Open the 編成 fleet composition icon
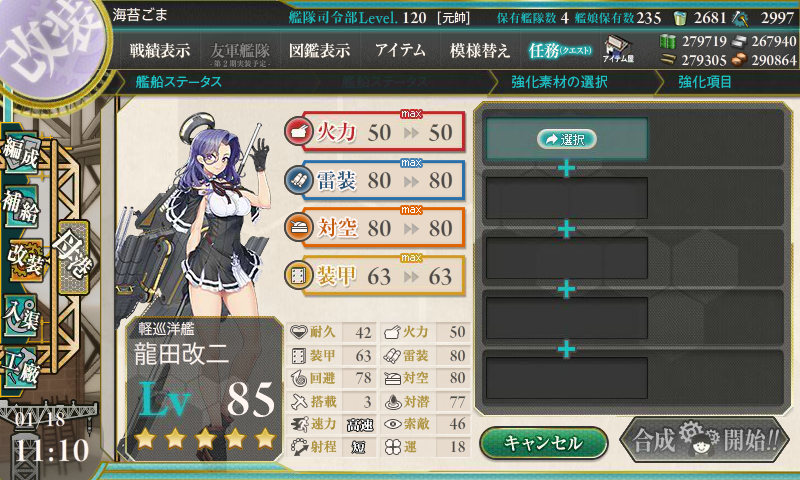This screenshot has width=800, height=480. 21,153
